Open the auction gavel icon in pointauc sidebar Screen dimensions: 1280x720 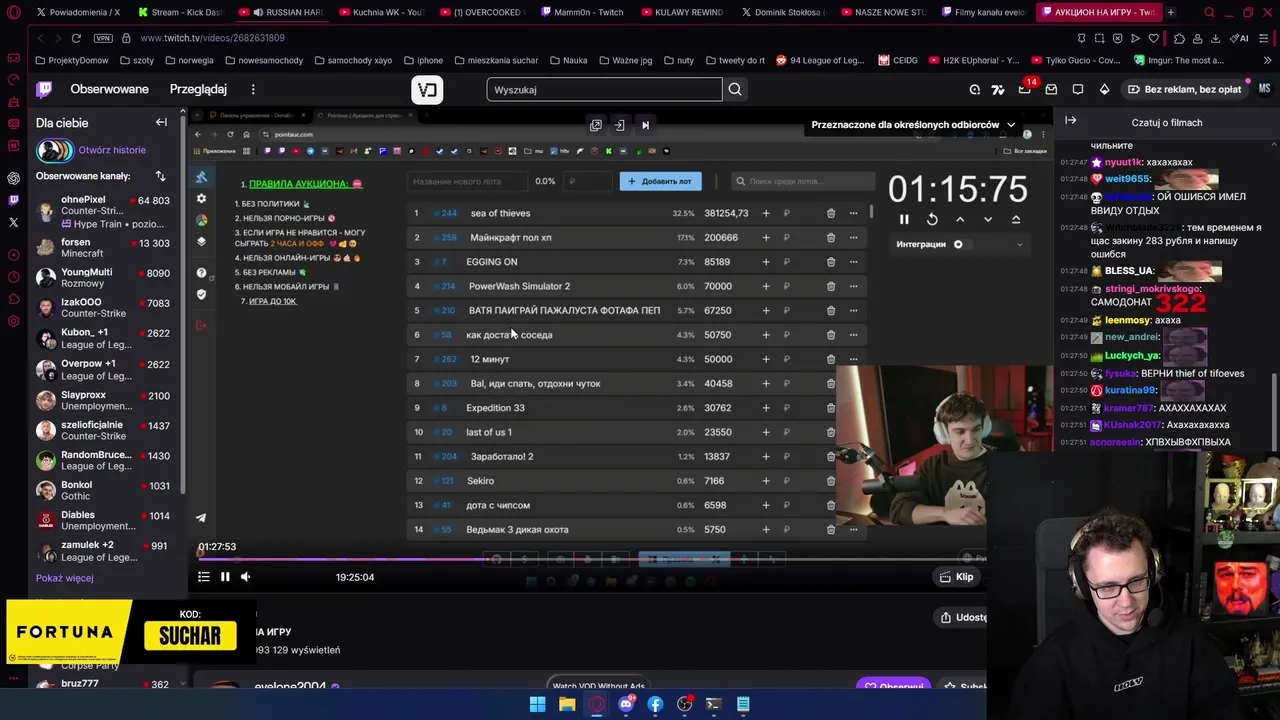click(201, 177)
